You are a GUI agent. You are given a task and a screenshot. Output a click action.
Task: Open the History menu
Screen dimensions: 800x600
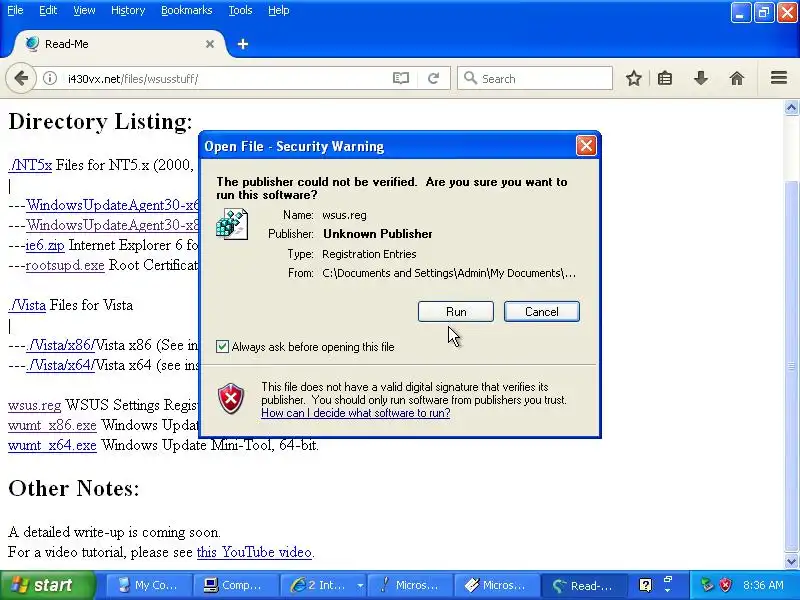coord(128,10)
